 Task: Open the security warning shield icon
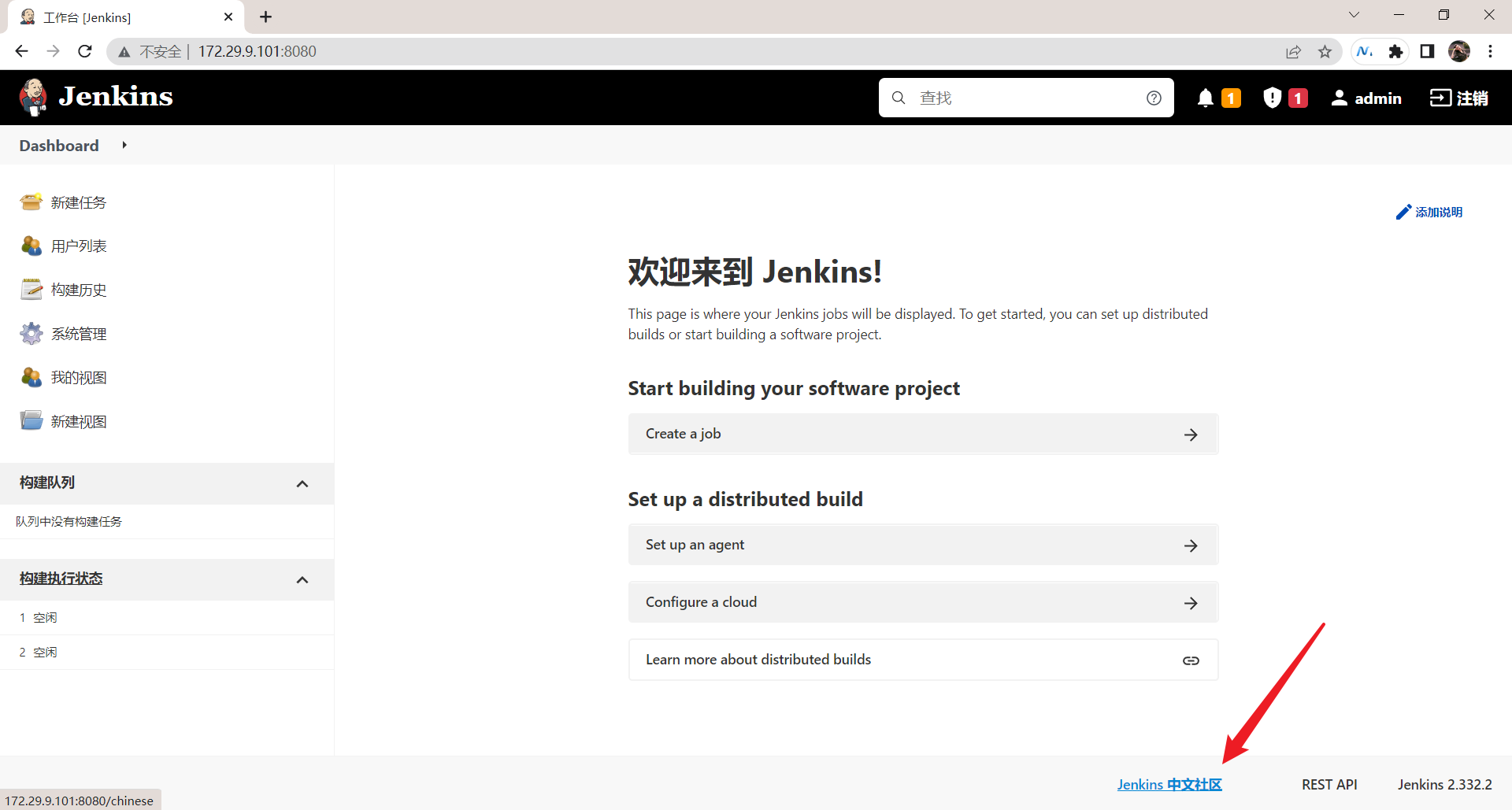tap(1272, 98)
